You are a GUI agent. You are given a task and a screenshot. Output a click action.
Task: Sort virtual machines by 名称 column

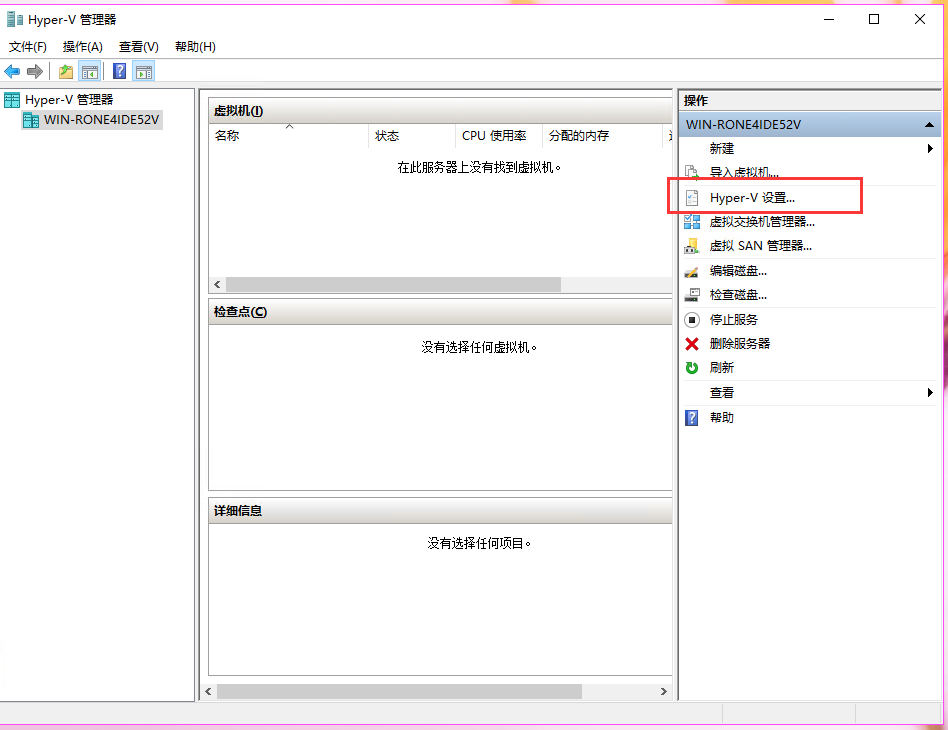(x=288, y=135)
